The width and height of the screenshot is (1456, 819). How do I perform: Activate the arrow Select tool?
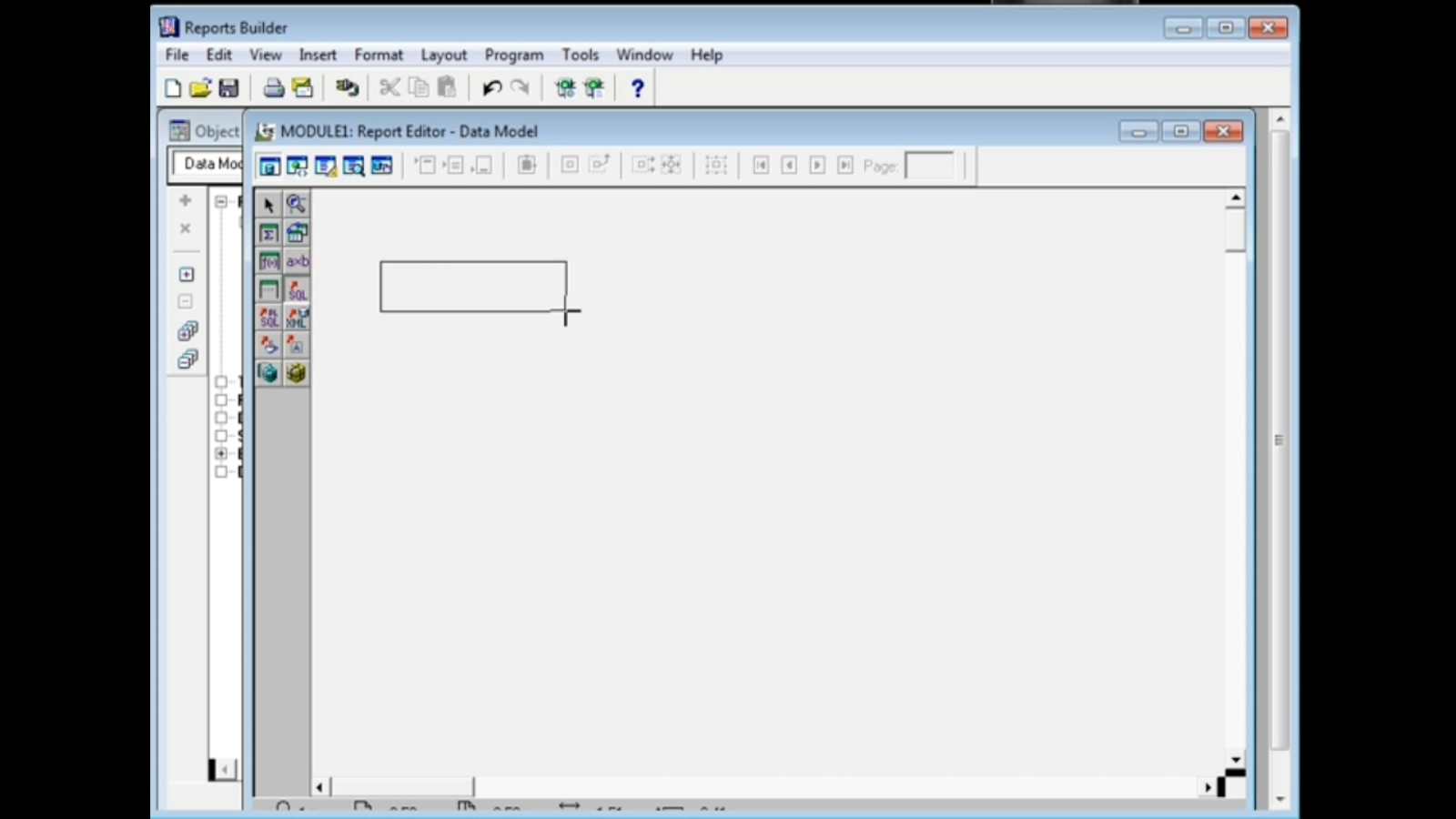coord(268,204)
